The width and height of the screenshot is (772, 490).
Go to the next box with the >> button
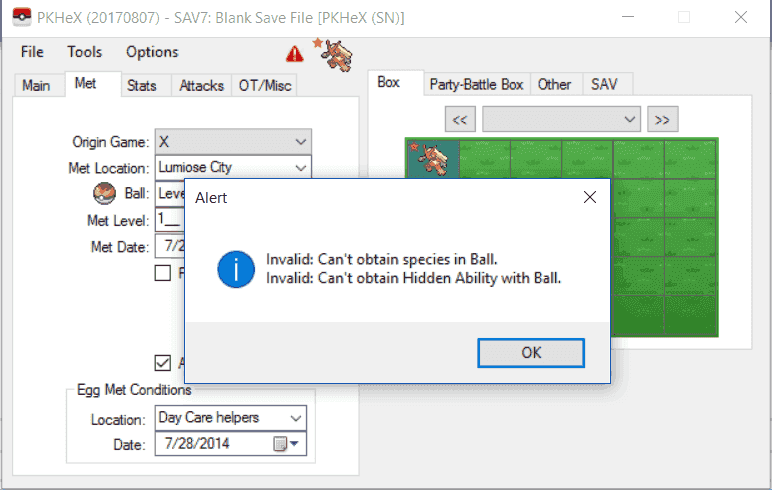point(663,119)
